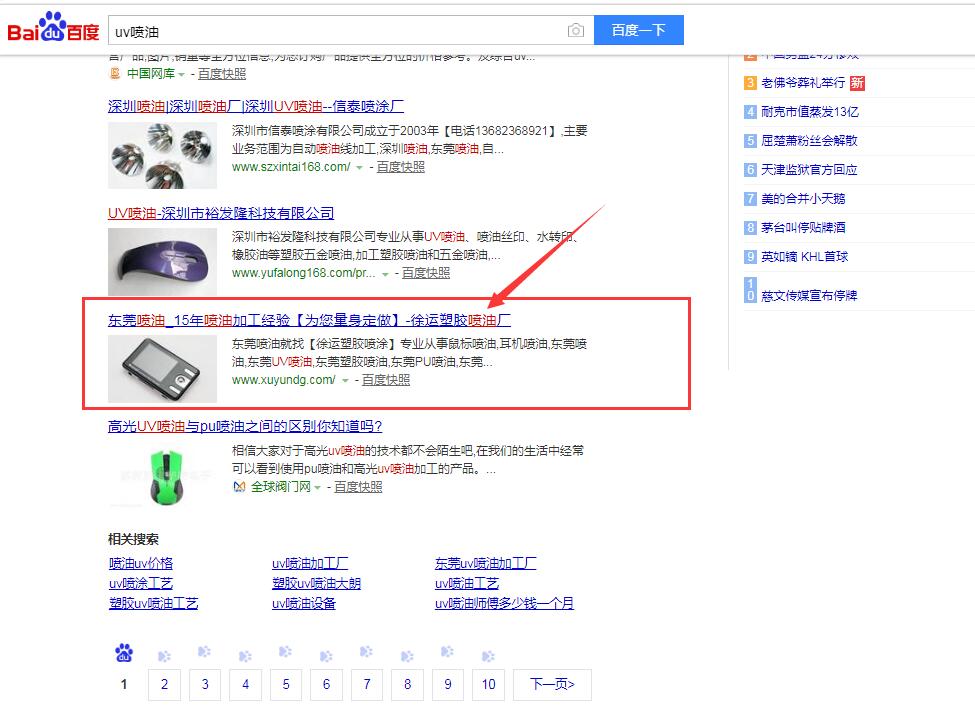Click the 下一页 next page button
Image resolution: width=975 pixels, height=713 pixels.
[551, 685]
